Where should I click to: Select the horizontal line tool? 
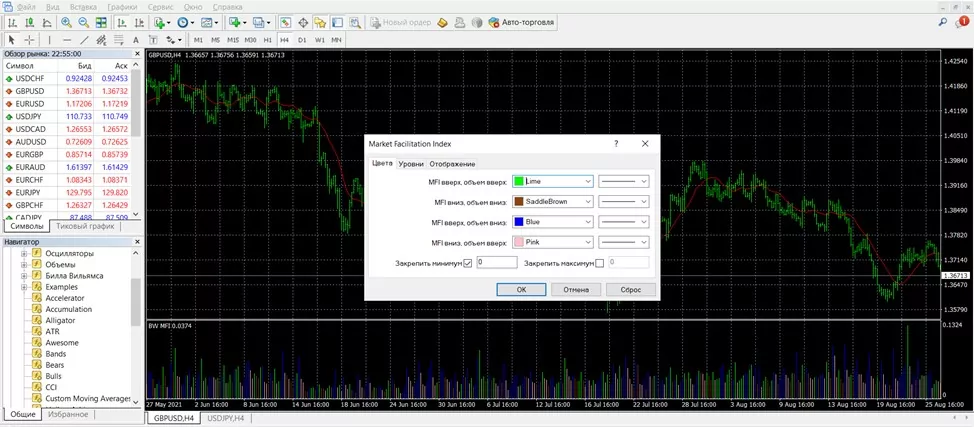[67, 40]
